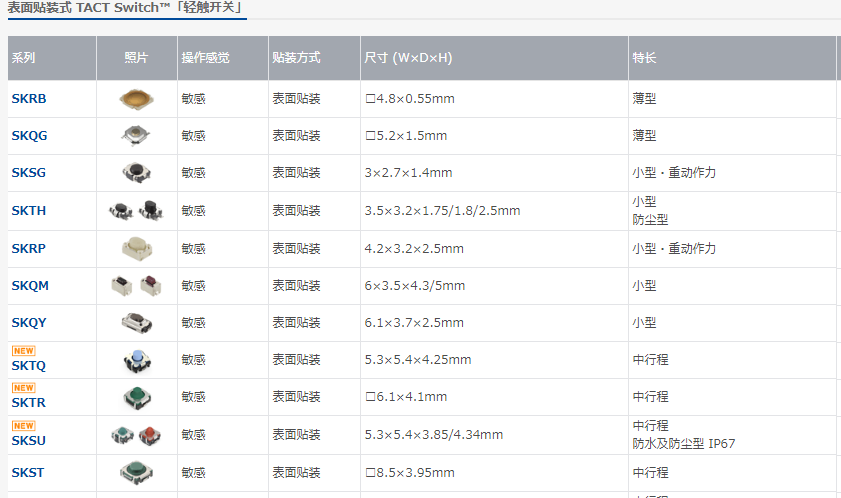Click the SKQM switch product photo
This screenshot has width=841, height=498.
136,285
